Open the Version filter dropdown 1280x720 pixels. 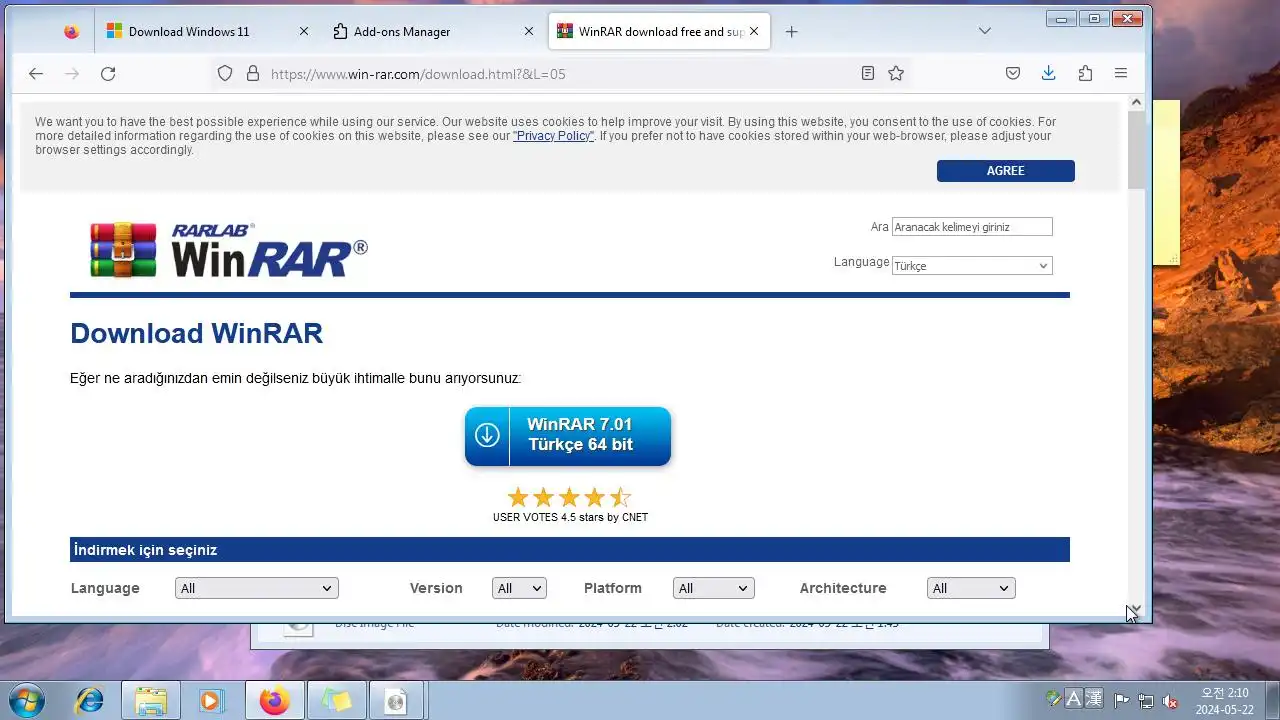point(519,588)
